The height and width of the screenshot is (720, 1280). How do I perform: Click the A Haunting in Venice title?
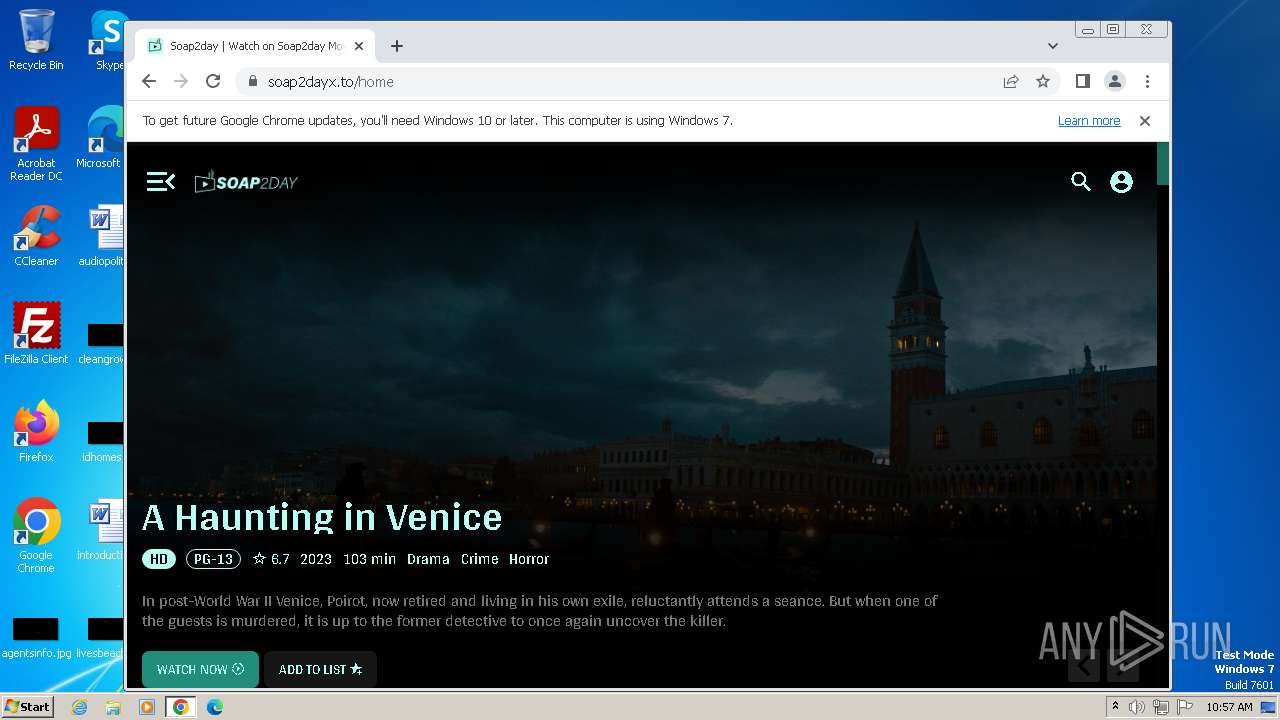[322, 517]
